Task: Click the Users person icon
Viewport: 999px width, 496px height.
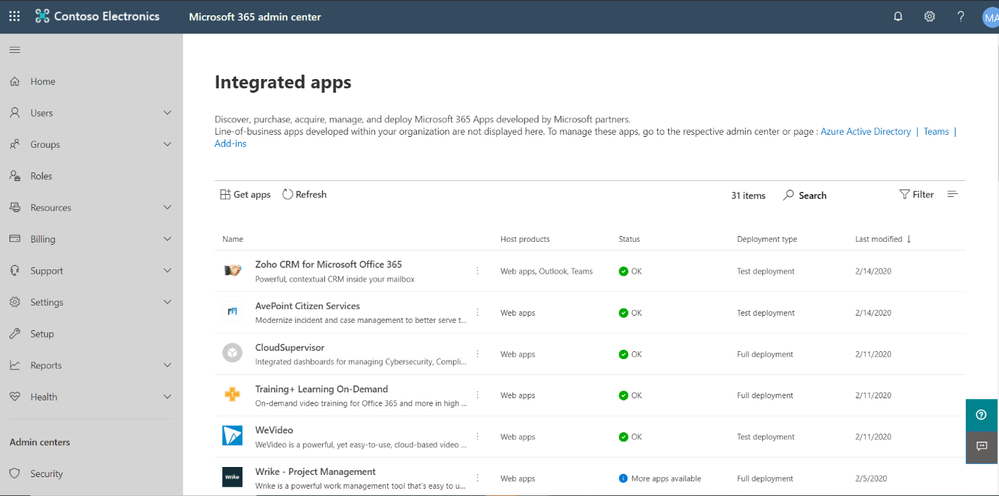Action: [15, 113]
